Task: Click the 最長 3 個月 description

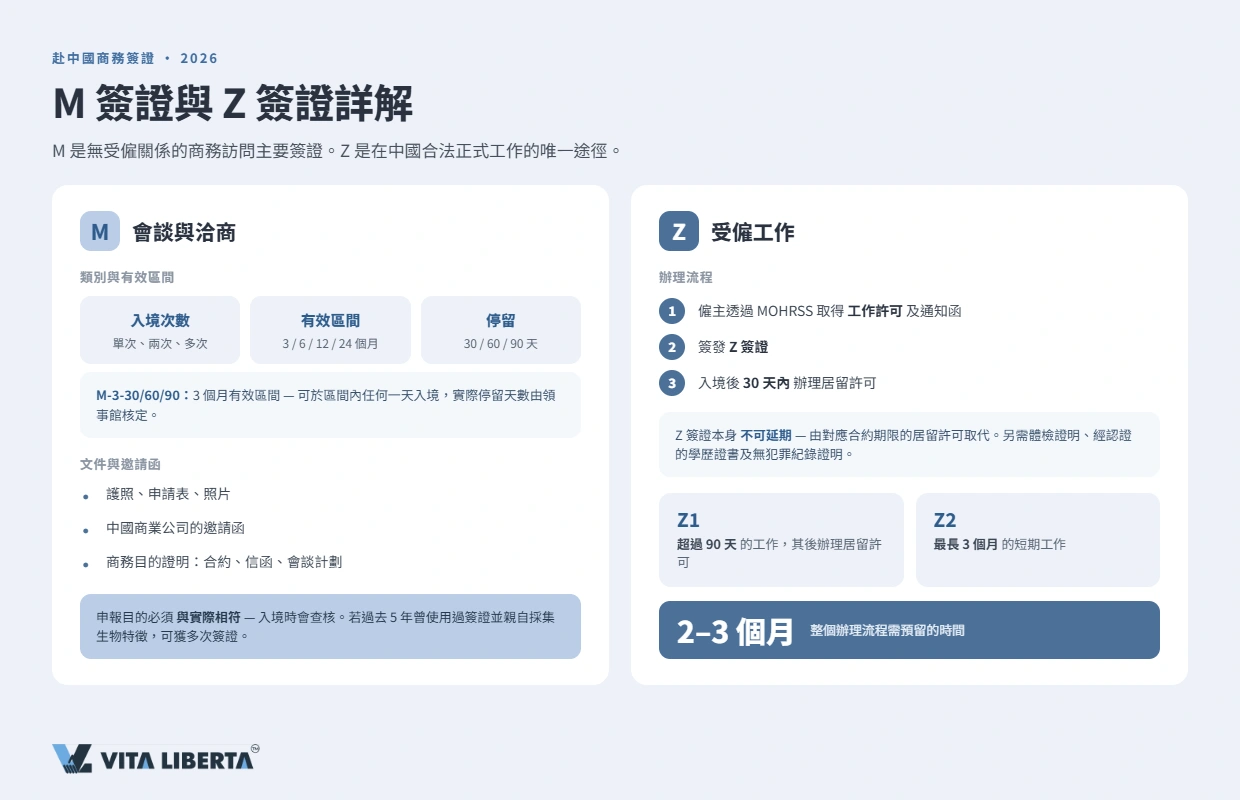Action: (x=999, y=545)
